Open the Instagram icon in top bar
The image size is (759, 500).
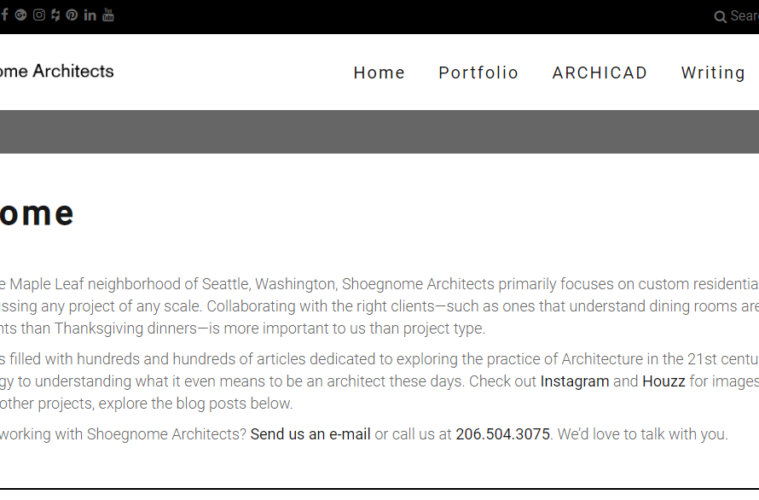[39, 15]
